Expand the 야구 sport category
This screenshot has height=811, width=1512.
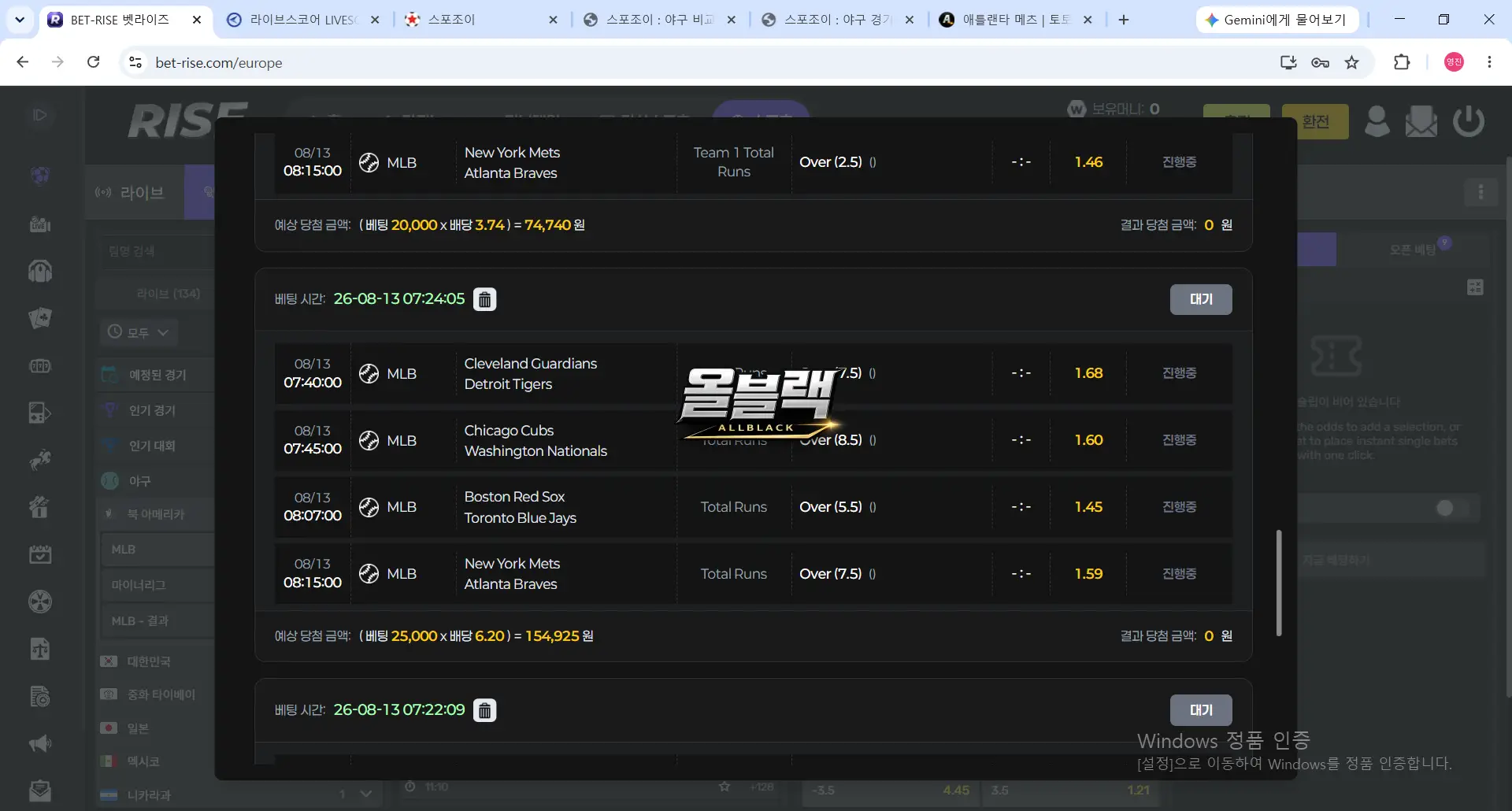[x=156, y=481]
